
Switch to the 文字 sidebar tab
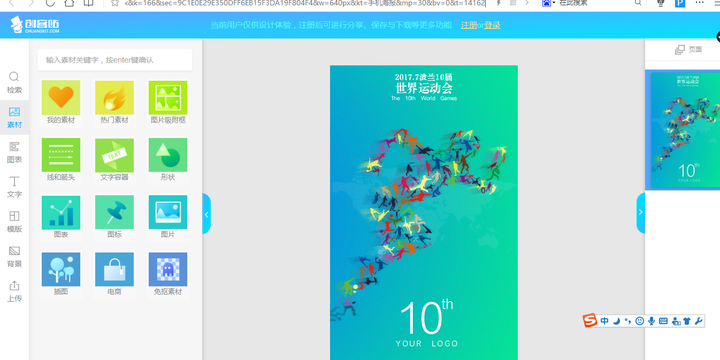(x=14, y=187)
